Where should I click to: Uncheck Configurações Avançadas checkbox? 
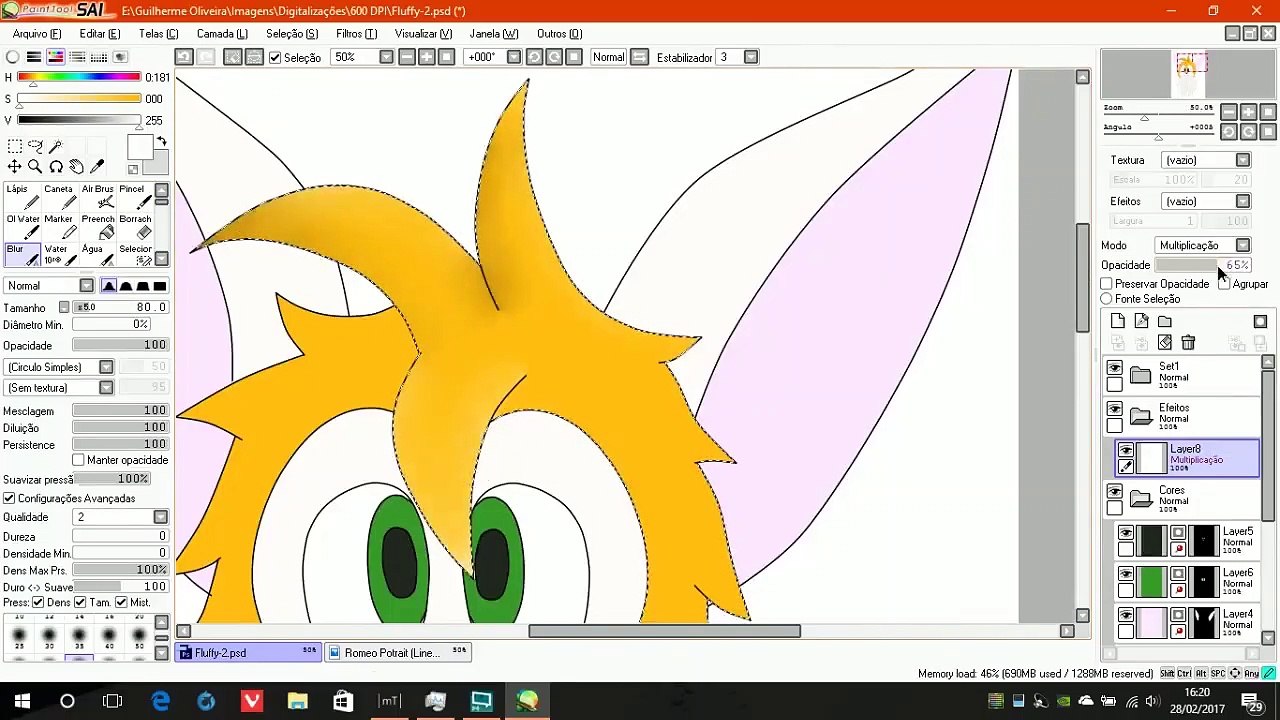tap(9, 498)
